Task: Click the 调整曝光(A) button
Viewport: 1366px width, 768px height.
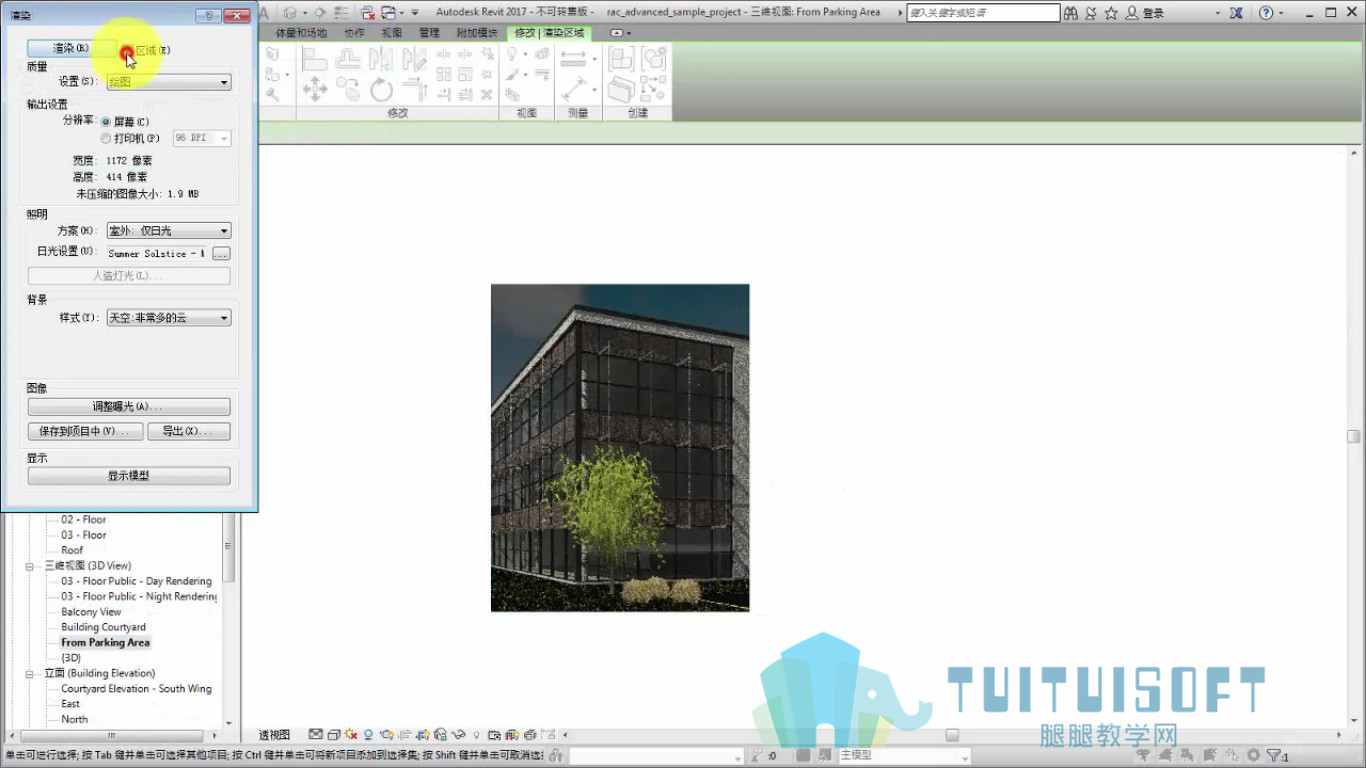Action: pos(129,407)
